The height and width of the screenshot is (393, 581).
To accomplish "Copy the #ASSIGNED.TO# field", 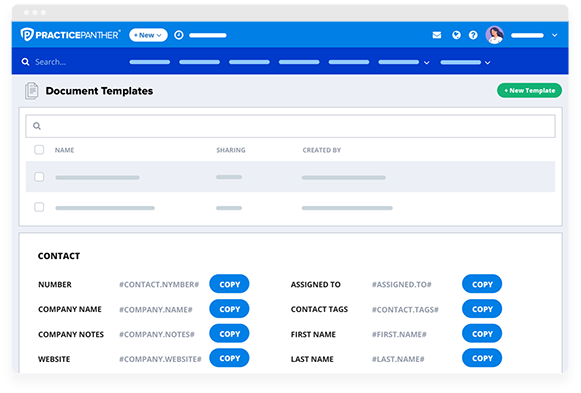I will coord(482,284).
